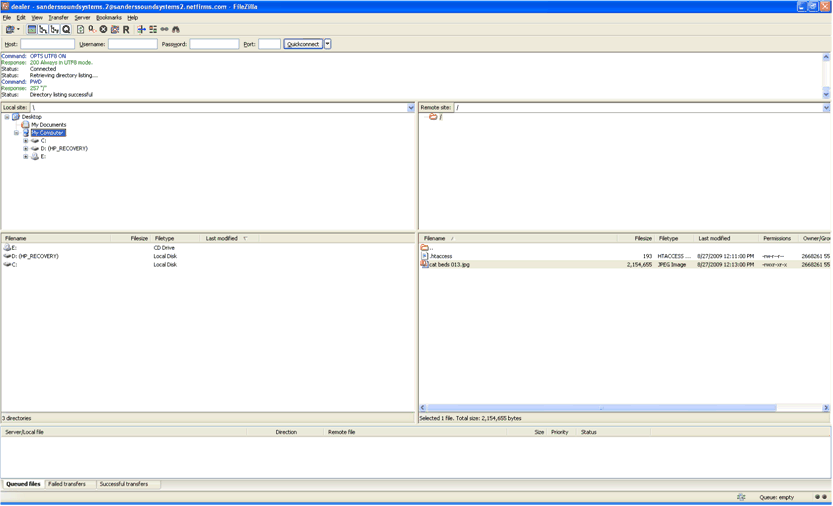Disconnect from the current server
This screenshot has width=833, height=506.
click(x=115, y=30)
